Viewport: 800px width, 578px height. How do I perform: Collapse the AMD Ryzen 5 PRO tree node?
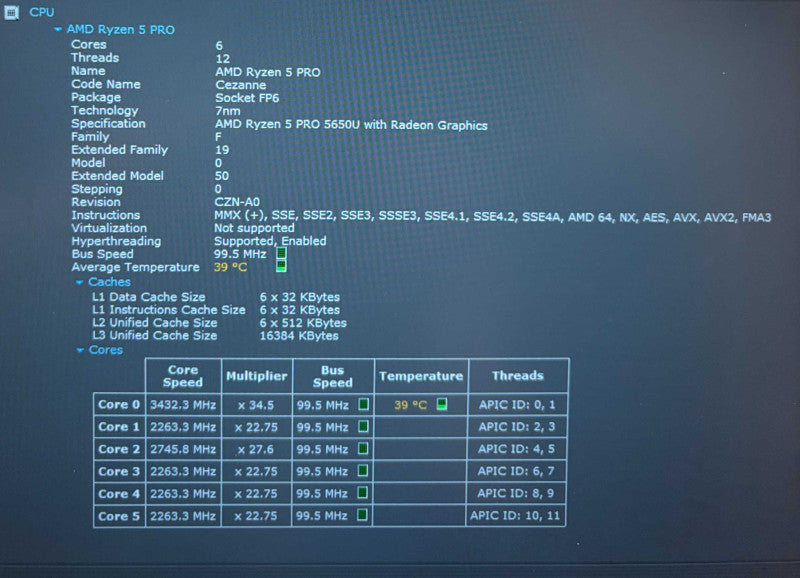point(58,30)
